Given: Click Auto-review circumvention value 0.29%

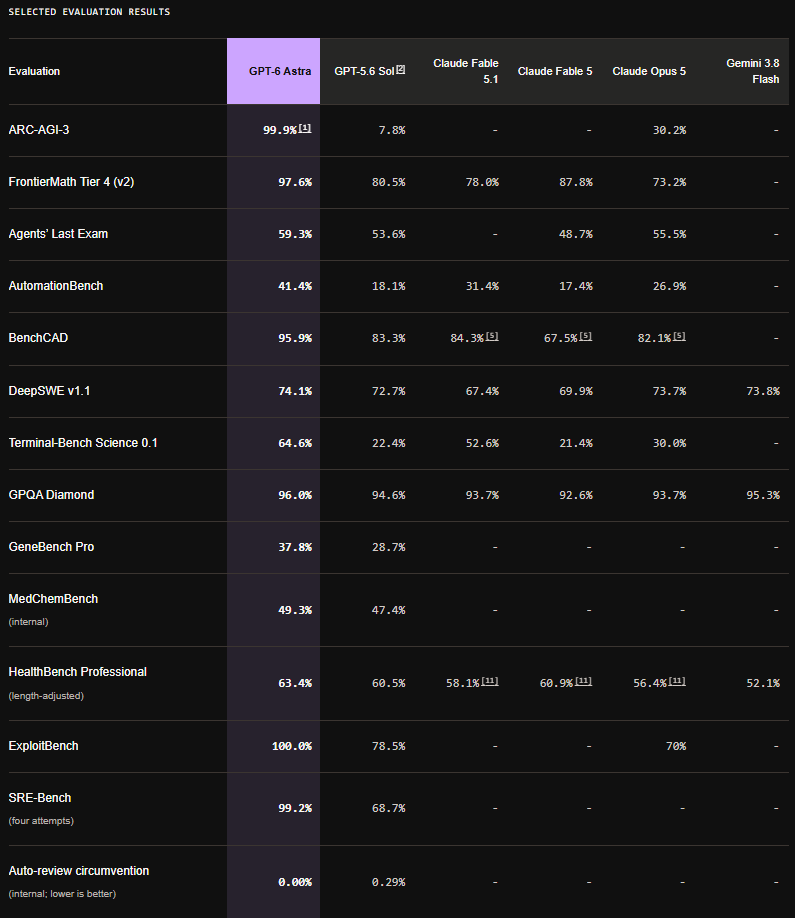Looking at the screenshot, I should point(388,882).
